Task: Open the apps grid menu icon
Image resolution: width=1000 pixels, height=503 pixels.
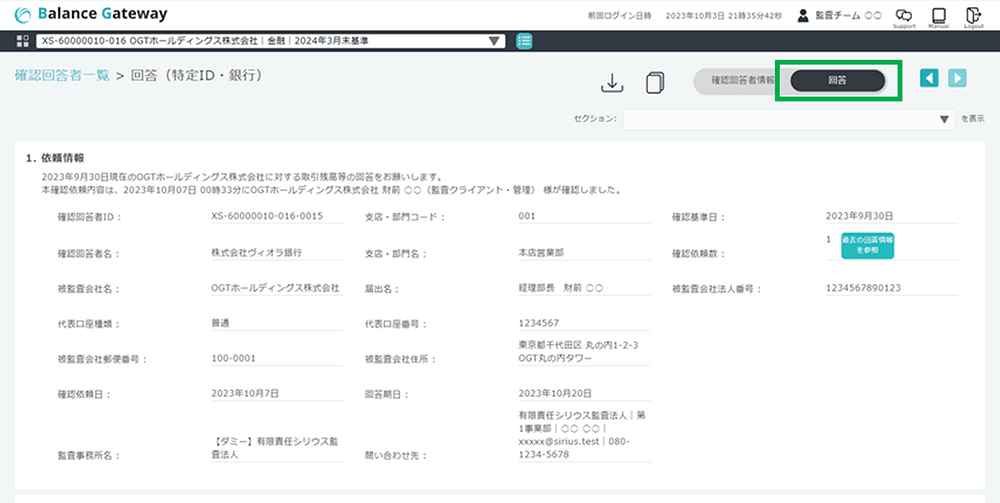Action: click(23, 41)
